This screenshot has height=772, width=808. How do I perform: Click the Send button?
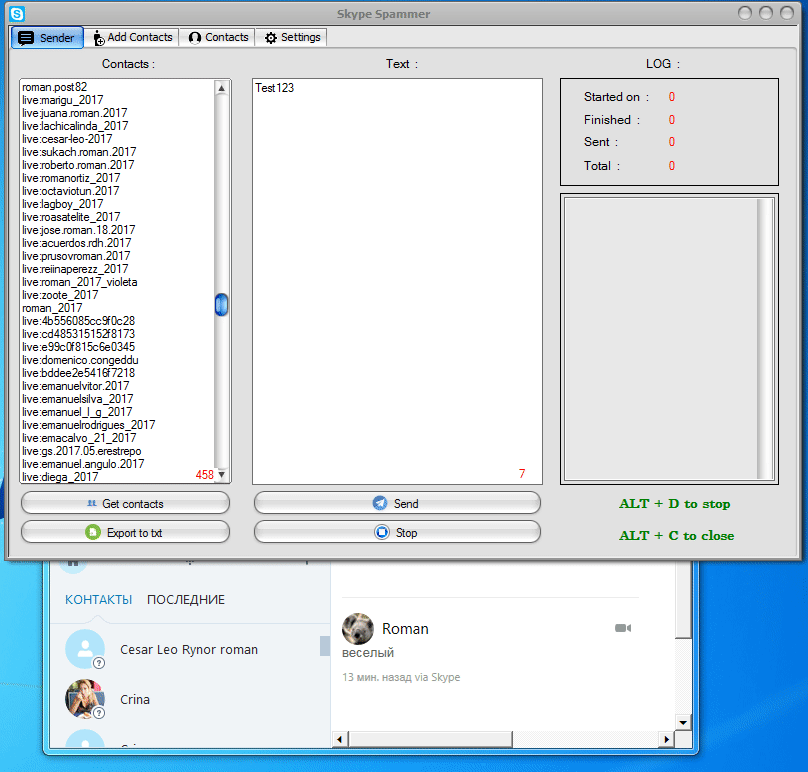point(397,504)
